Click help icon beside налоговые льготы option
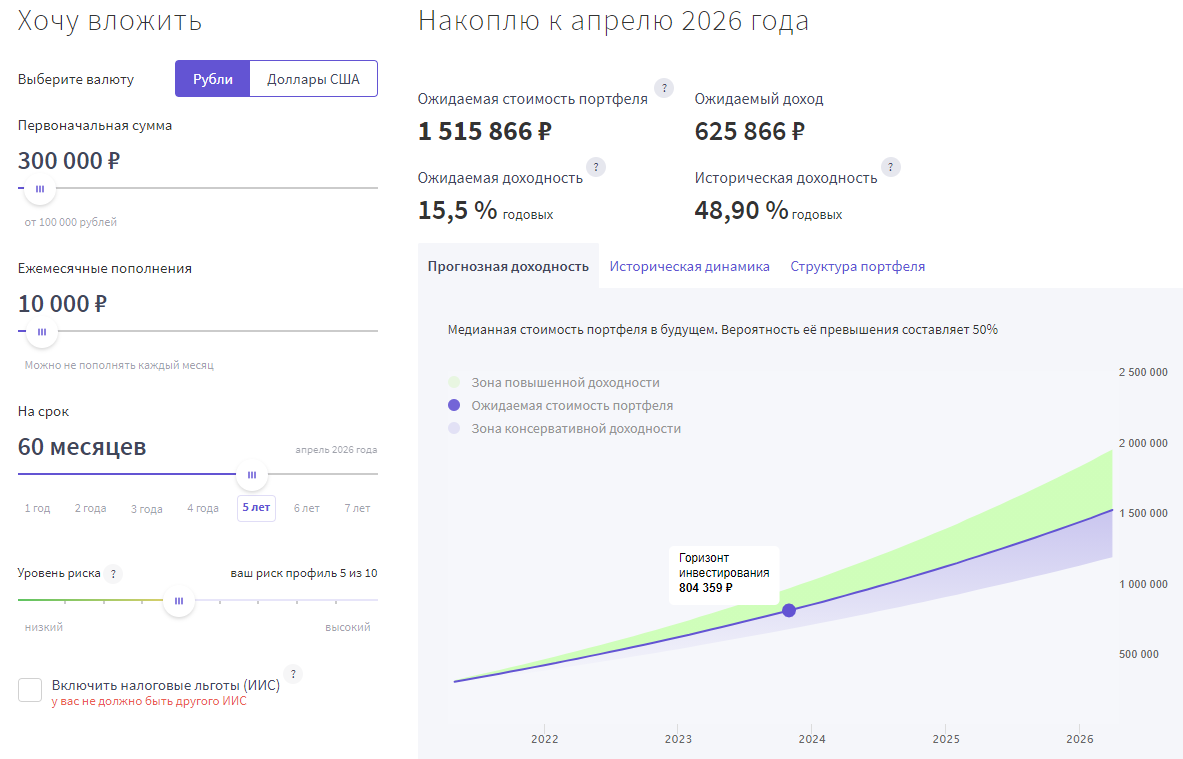Image resolution: width=1183 pixels, height=759 pixels. 292,674
